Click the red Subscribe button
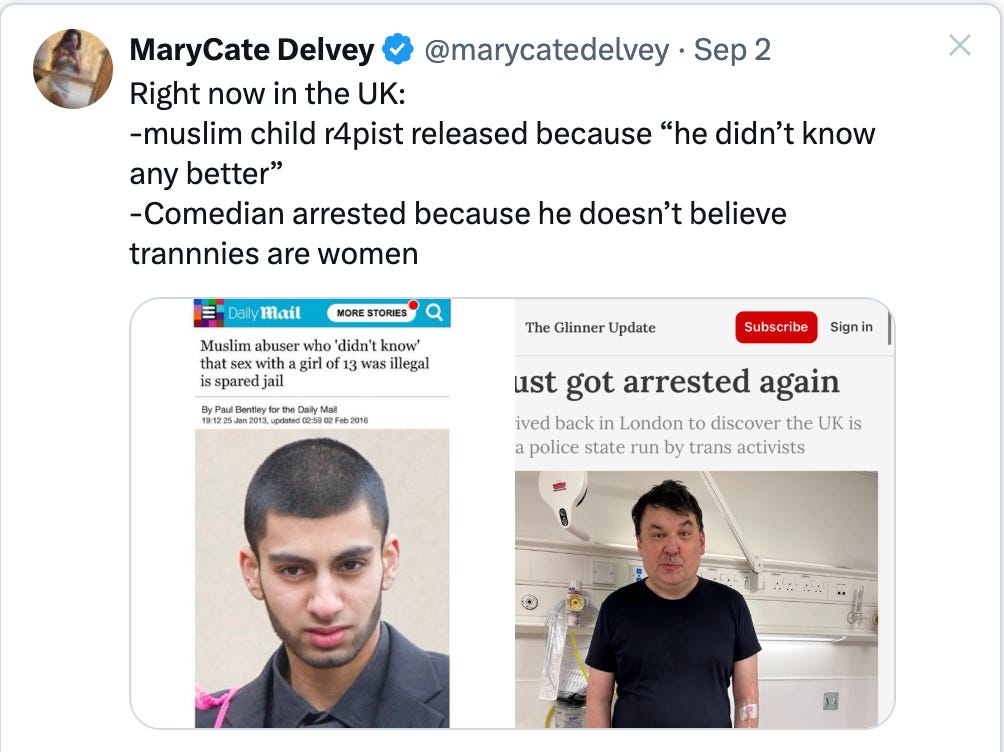Screen dimensions: 1004x752 tap(776, 327)
